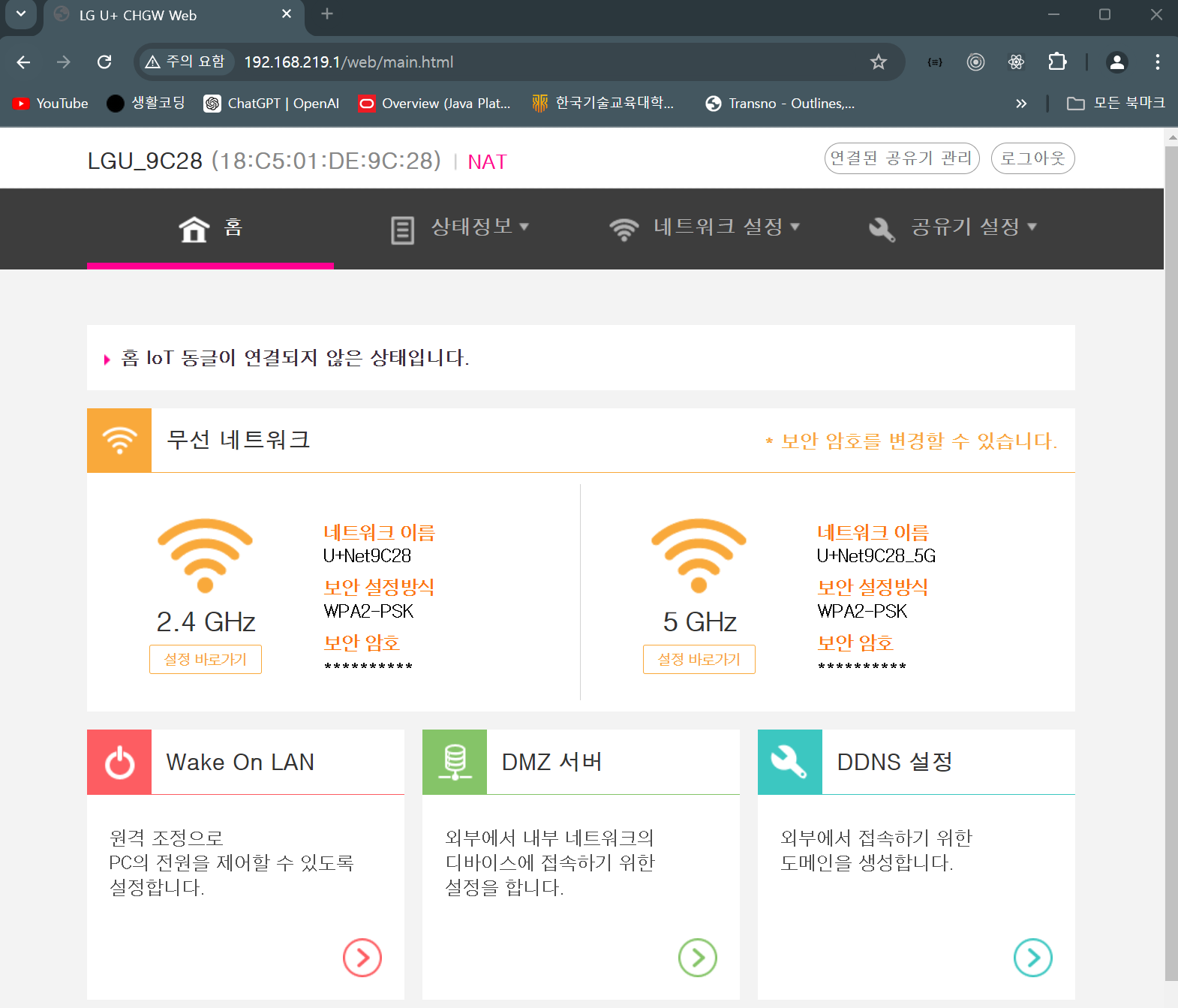The width and height of the screenshot is (1178, 1008).
Task: Click the Wake On LAN card title
Action: pos(240,763)
